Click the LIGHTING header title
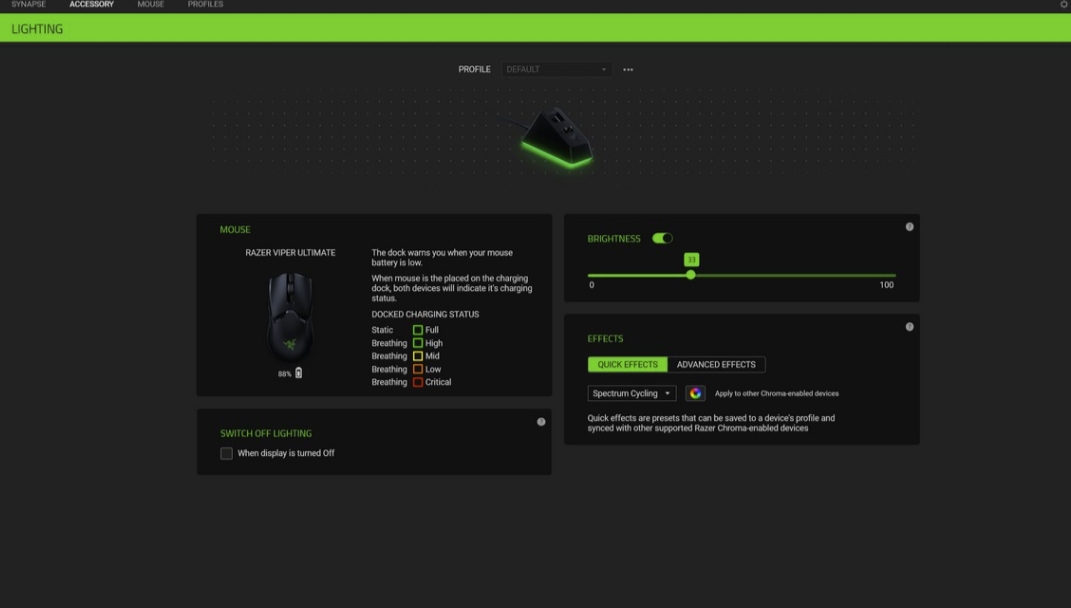 point(37,29)
